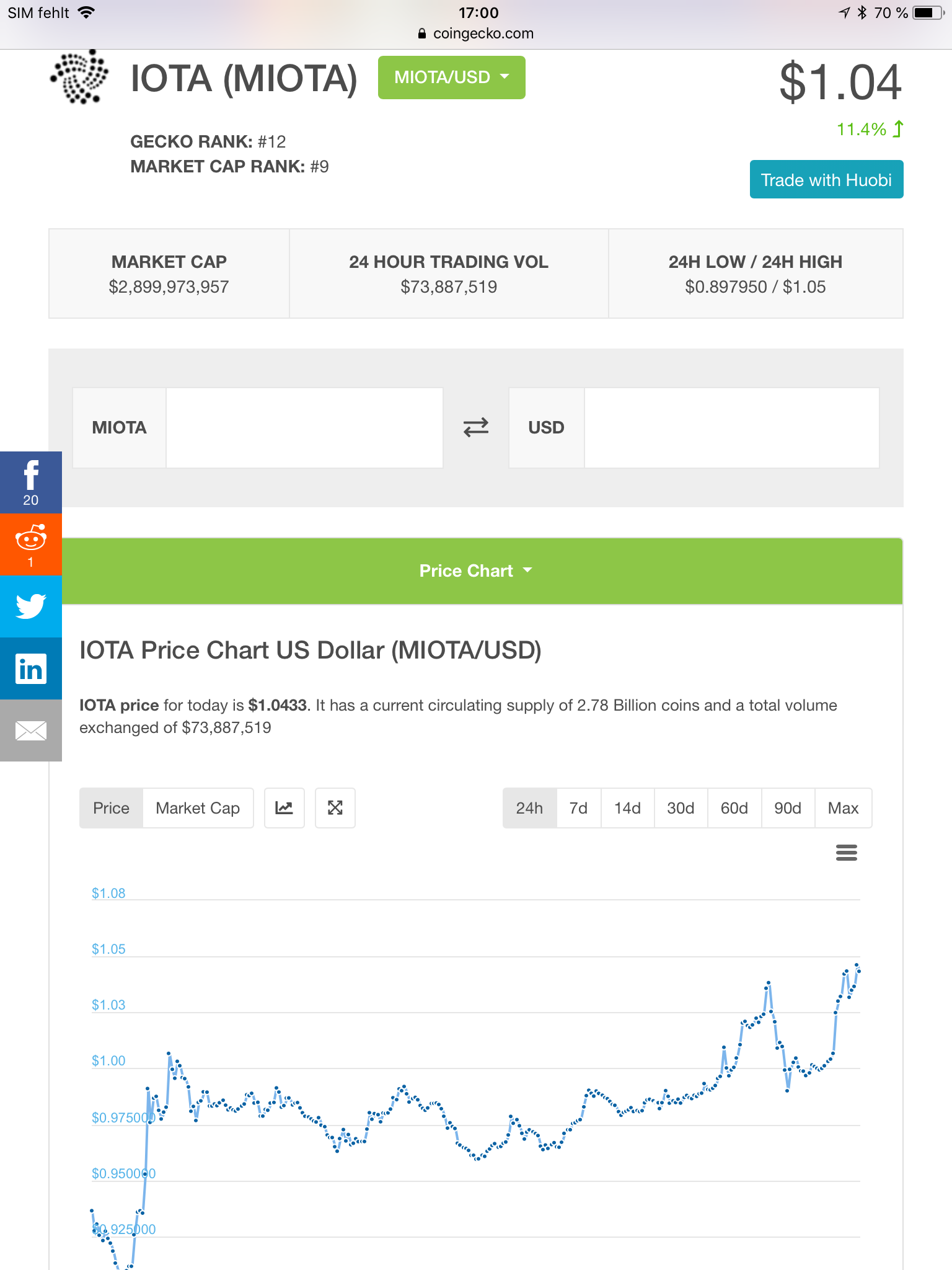Viewport: 952px width, 1270px height.
Task: Click the $1.00 chart axis label
Action: [108, 1060]
